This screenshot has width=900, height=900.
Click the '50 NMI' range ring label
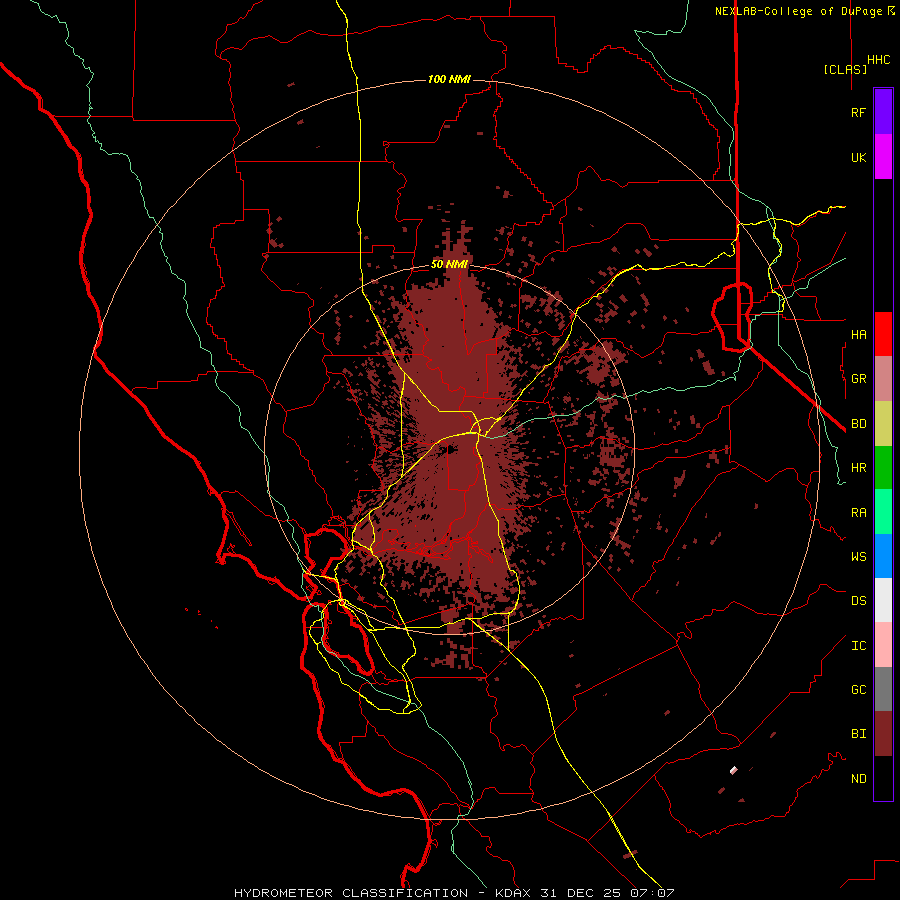click(x=449, y=265)
